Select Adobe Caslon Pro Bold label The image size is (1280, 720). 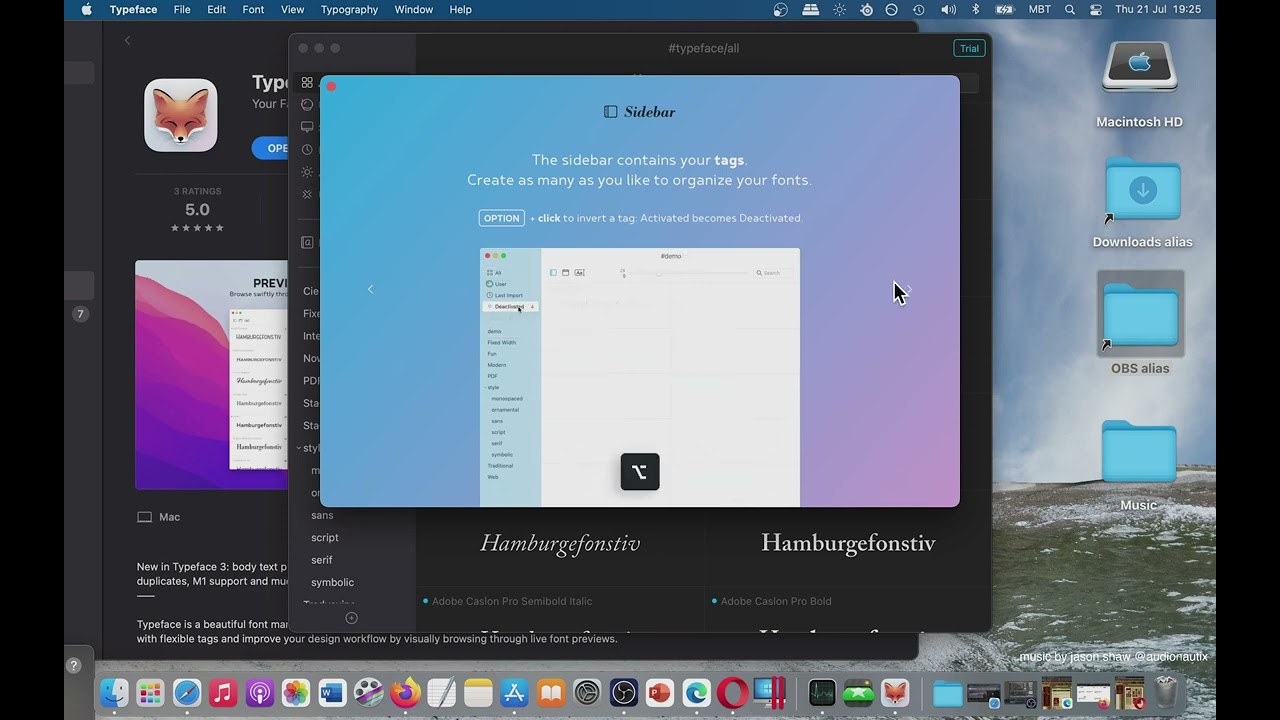(x=776, y=601)
